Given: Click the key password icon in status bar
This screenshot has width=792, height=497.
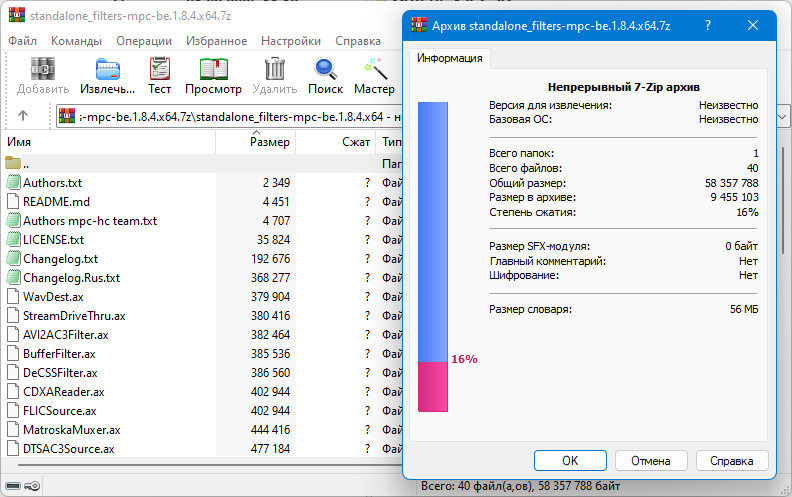Looking at the screenshot, I should [x=32, y=486].
